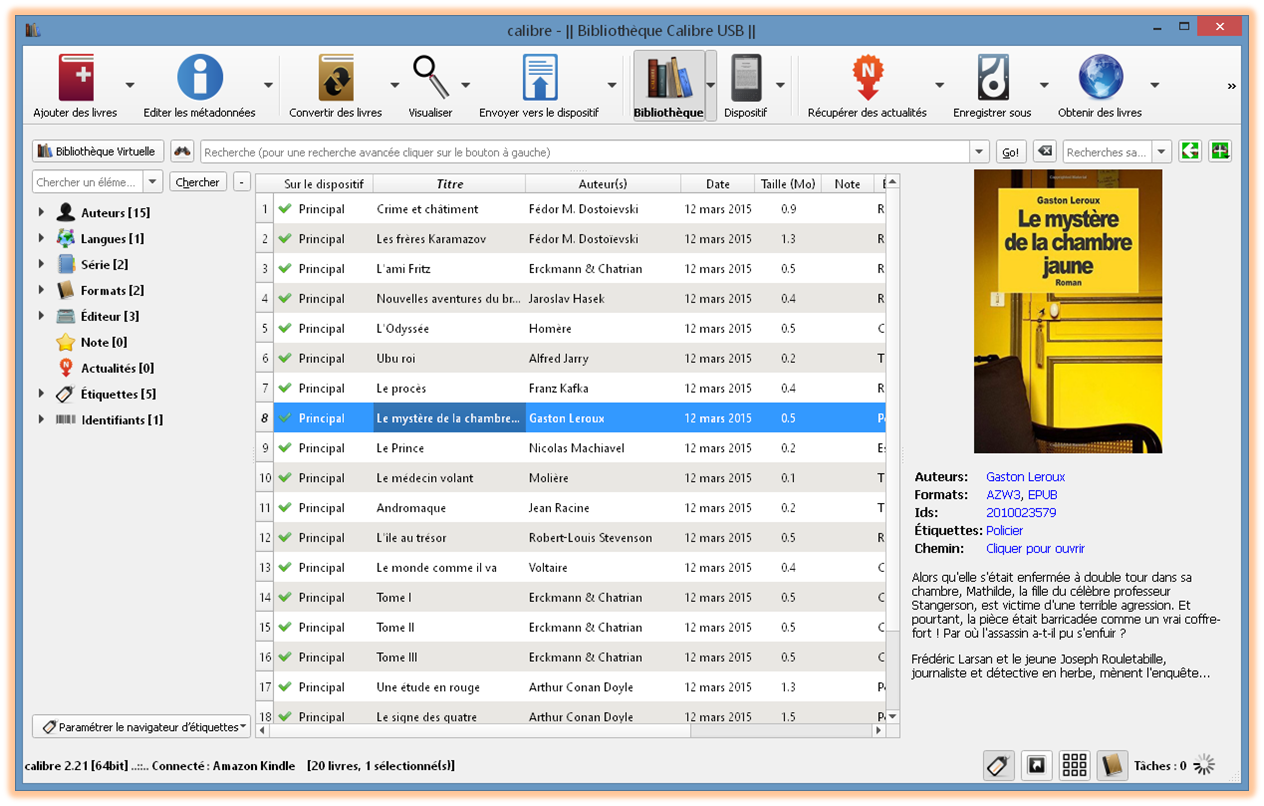Expand the Auteurs [15] tree node

coord(41,212)
